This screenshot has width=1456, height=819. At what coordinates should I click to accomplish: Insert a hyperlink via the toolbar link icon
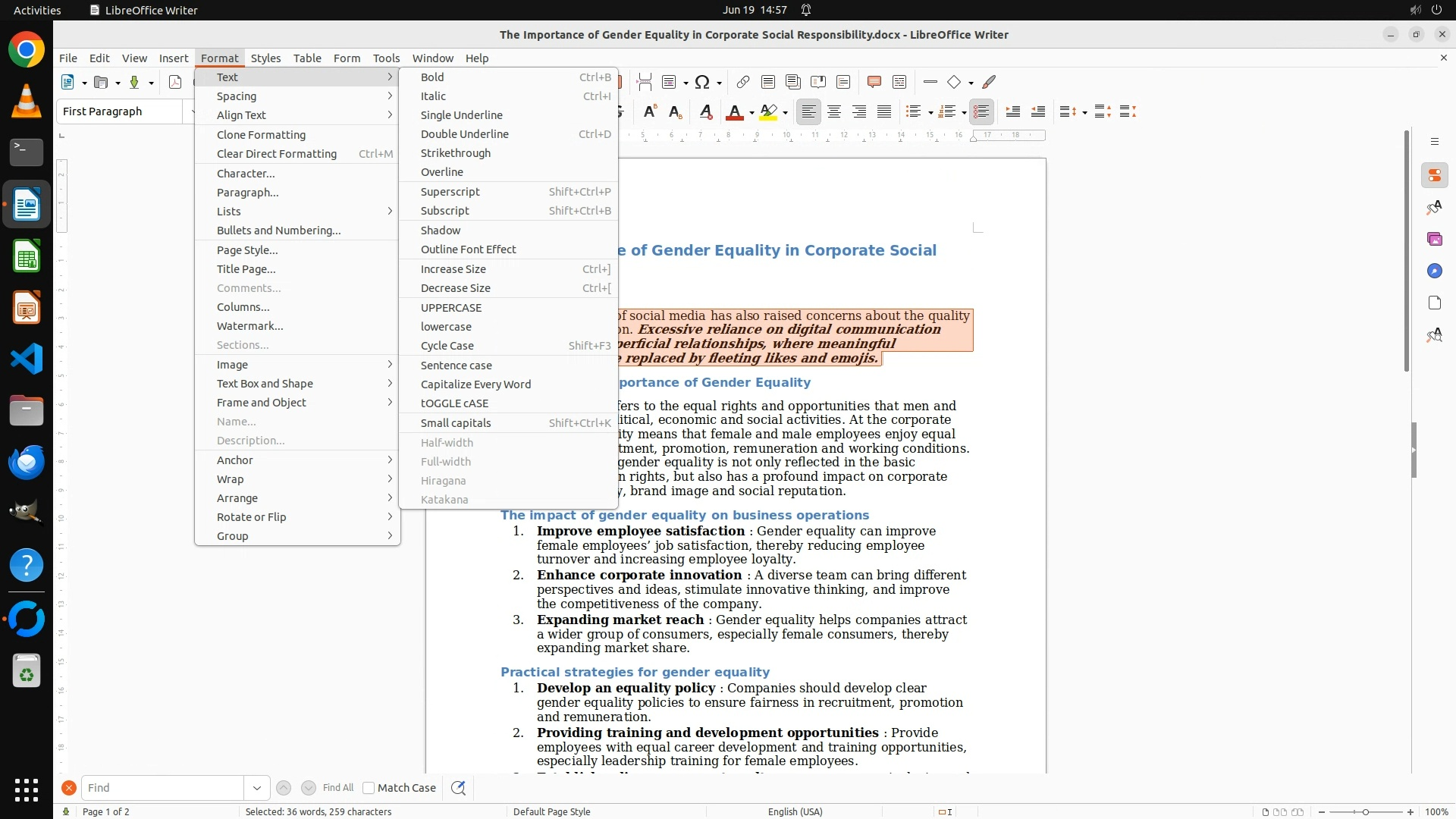[x=742, y=82]
